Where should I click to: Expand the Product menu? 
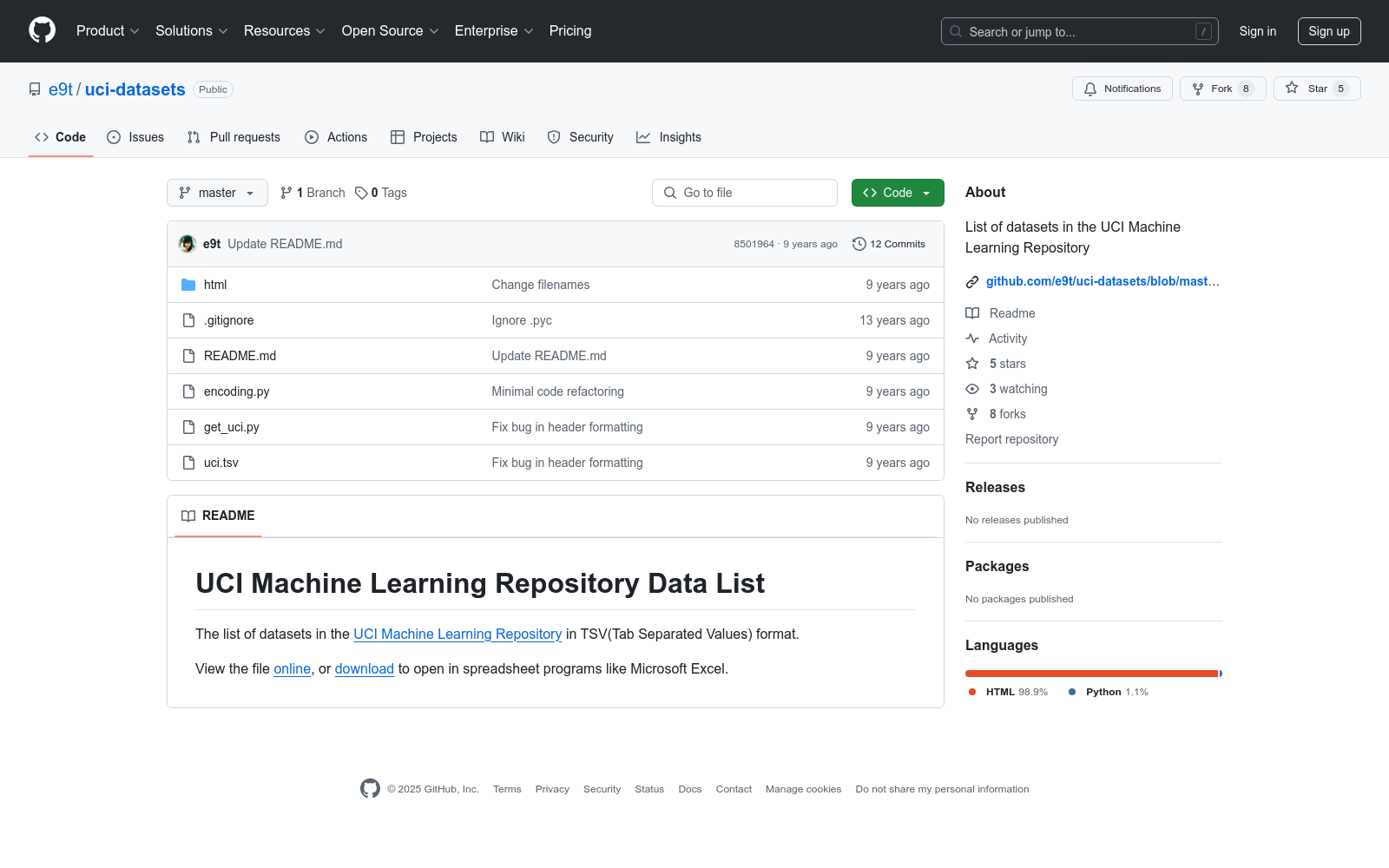[108, 31]
